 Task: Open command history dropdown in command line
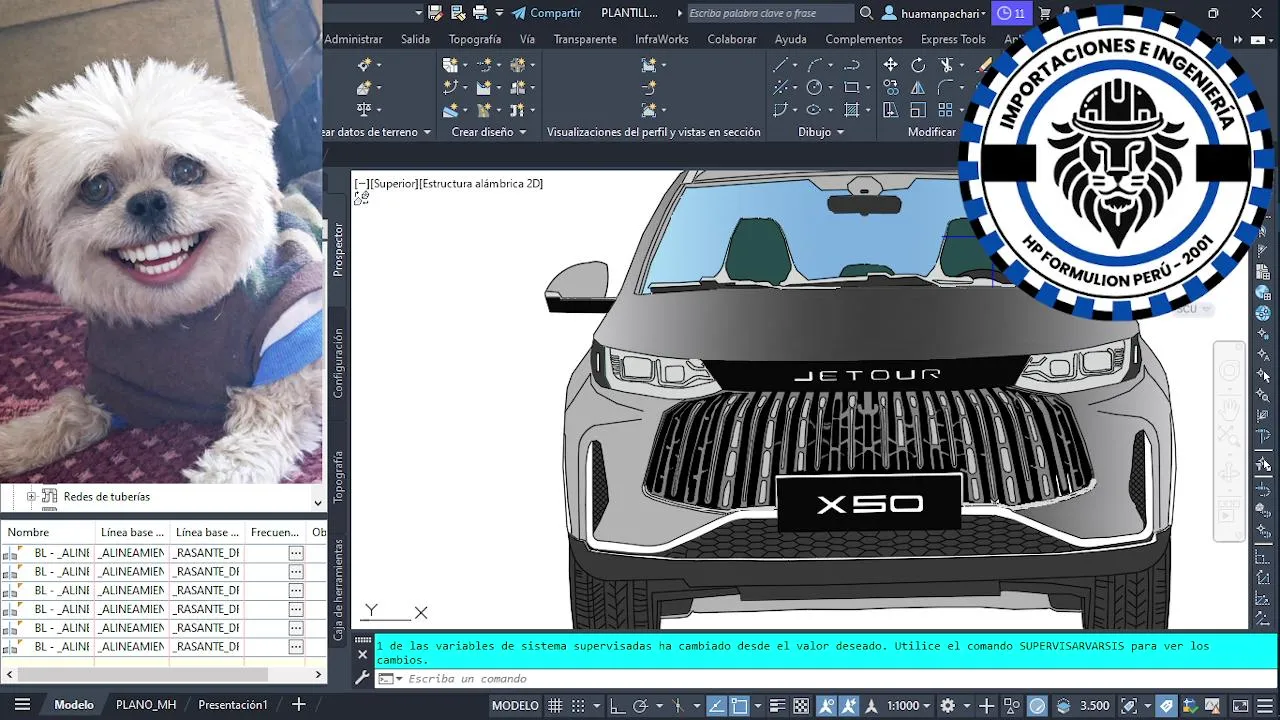[399, 679]
